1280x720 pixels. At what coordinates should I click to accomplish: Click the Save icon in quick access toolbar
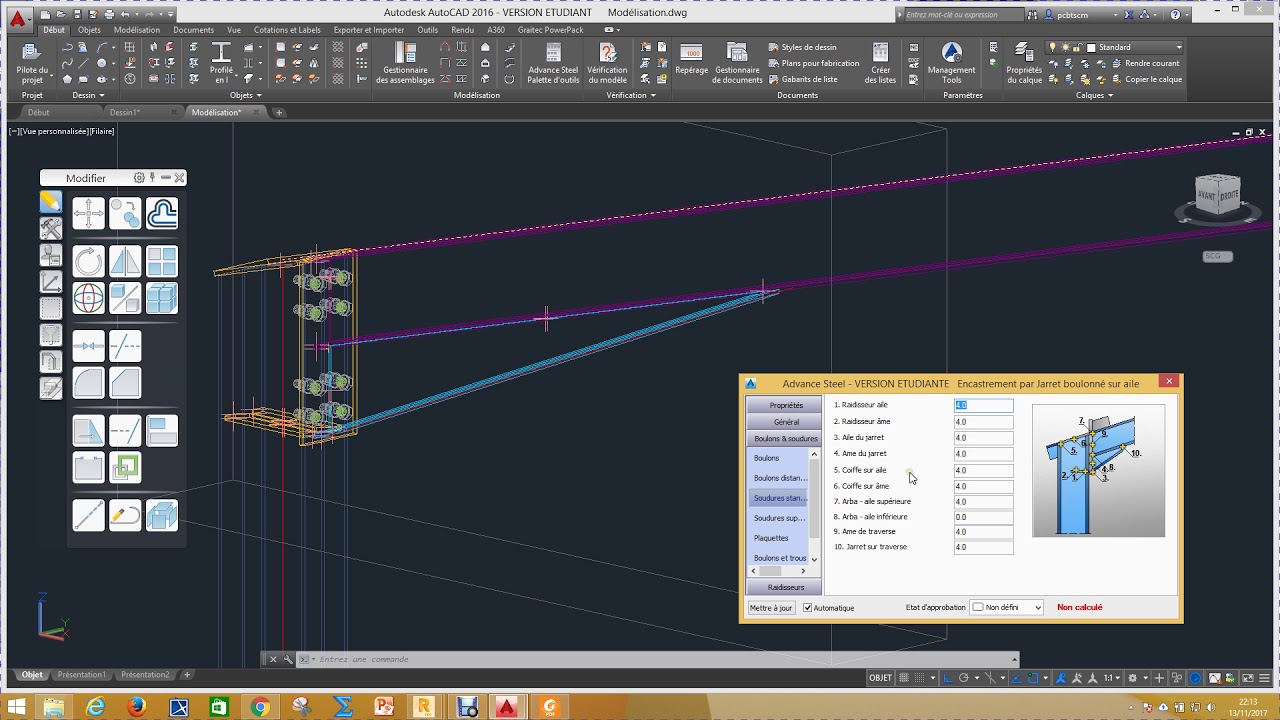[x=75, y=15]
